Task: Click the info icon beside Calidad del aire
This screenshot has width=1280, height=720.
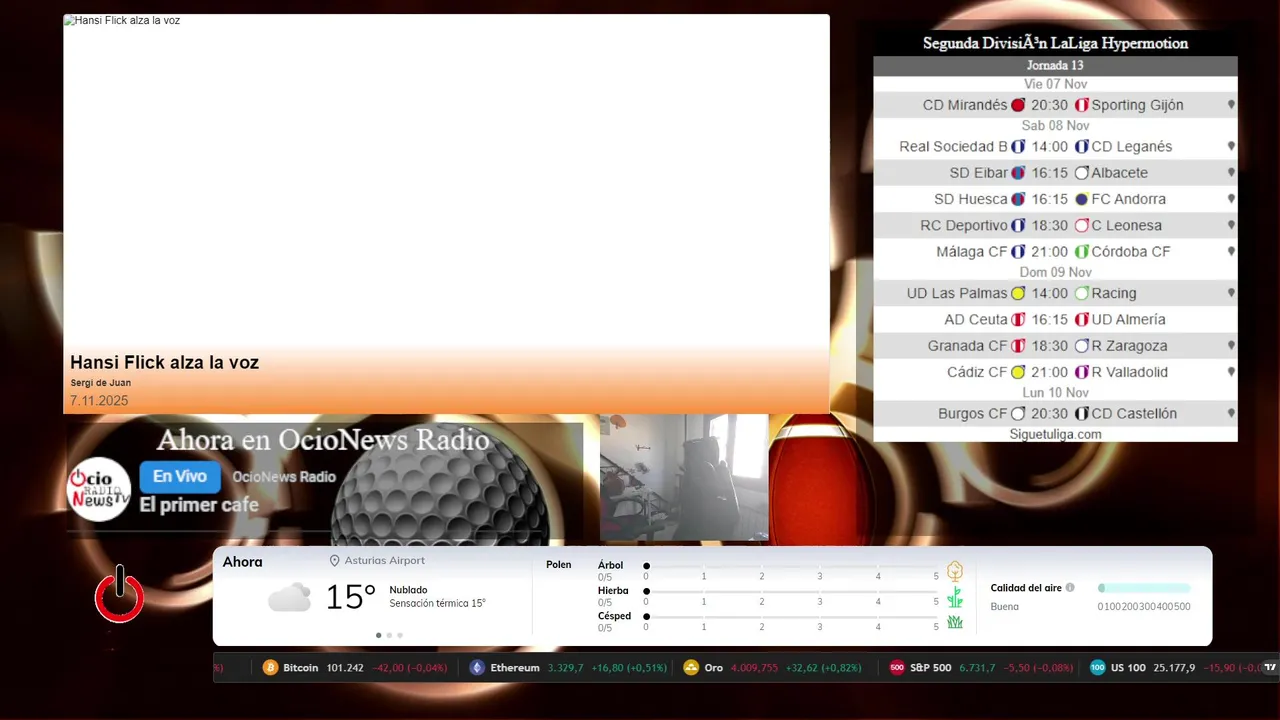Action: pyautogui.click(x=1070, y=588)
